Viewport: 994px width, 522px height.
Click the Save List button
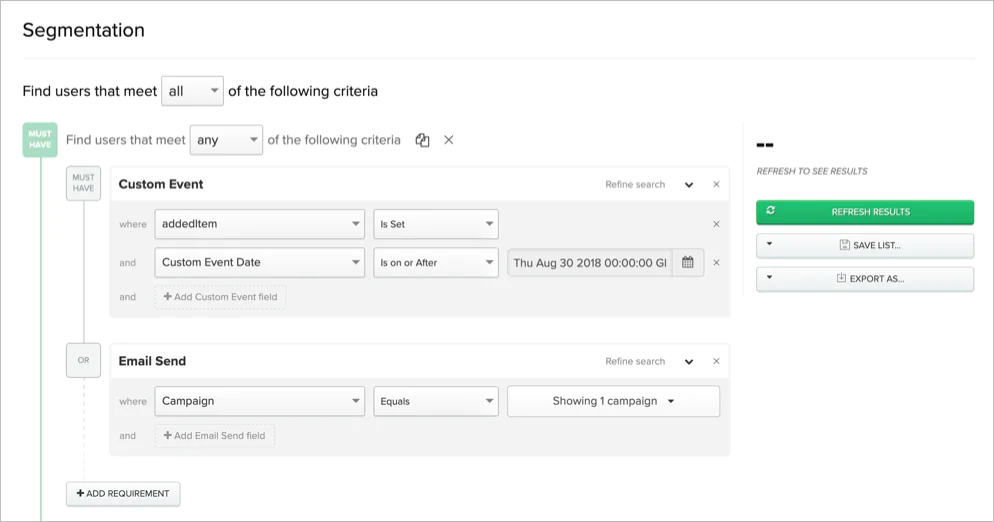(x=865, y=245)
